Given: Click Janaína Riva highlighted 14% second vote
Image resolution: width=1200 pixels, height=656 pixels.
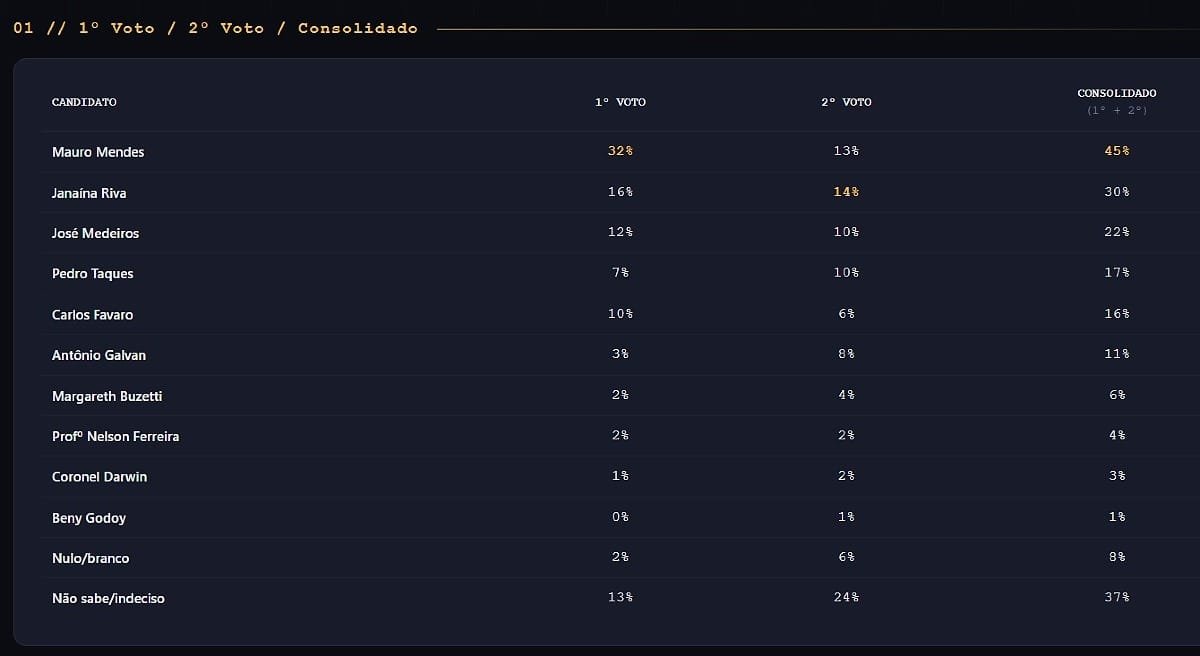Looking at the screenshot, I should [x=846, y=191].
